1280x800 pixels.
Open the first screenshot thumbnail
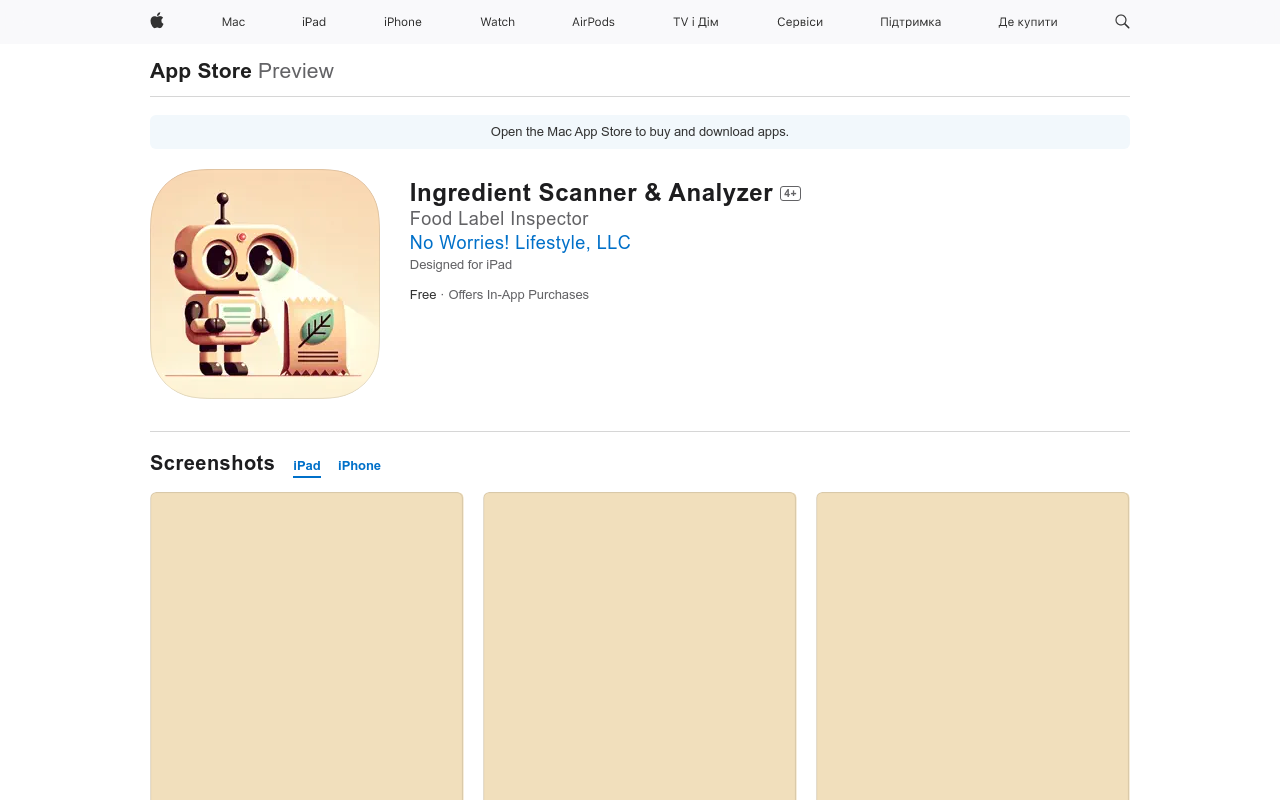pos(307,645)
